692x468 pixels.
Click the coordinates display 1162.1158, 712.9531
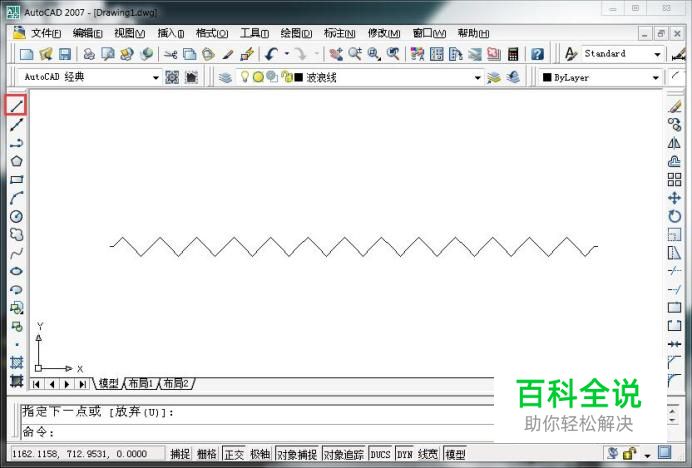click(79, 454)
